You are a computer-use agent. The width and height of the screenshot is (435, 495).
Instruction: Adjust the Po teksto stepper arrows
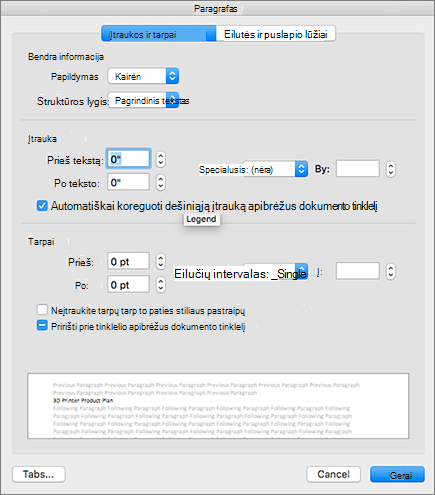(x=161, y=183)
